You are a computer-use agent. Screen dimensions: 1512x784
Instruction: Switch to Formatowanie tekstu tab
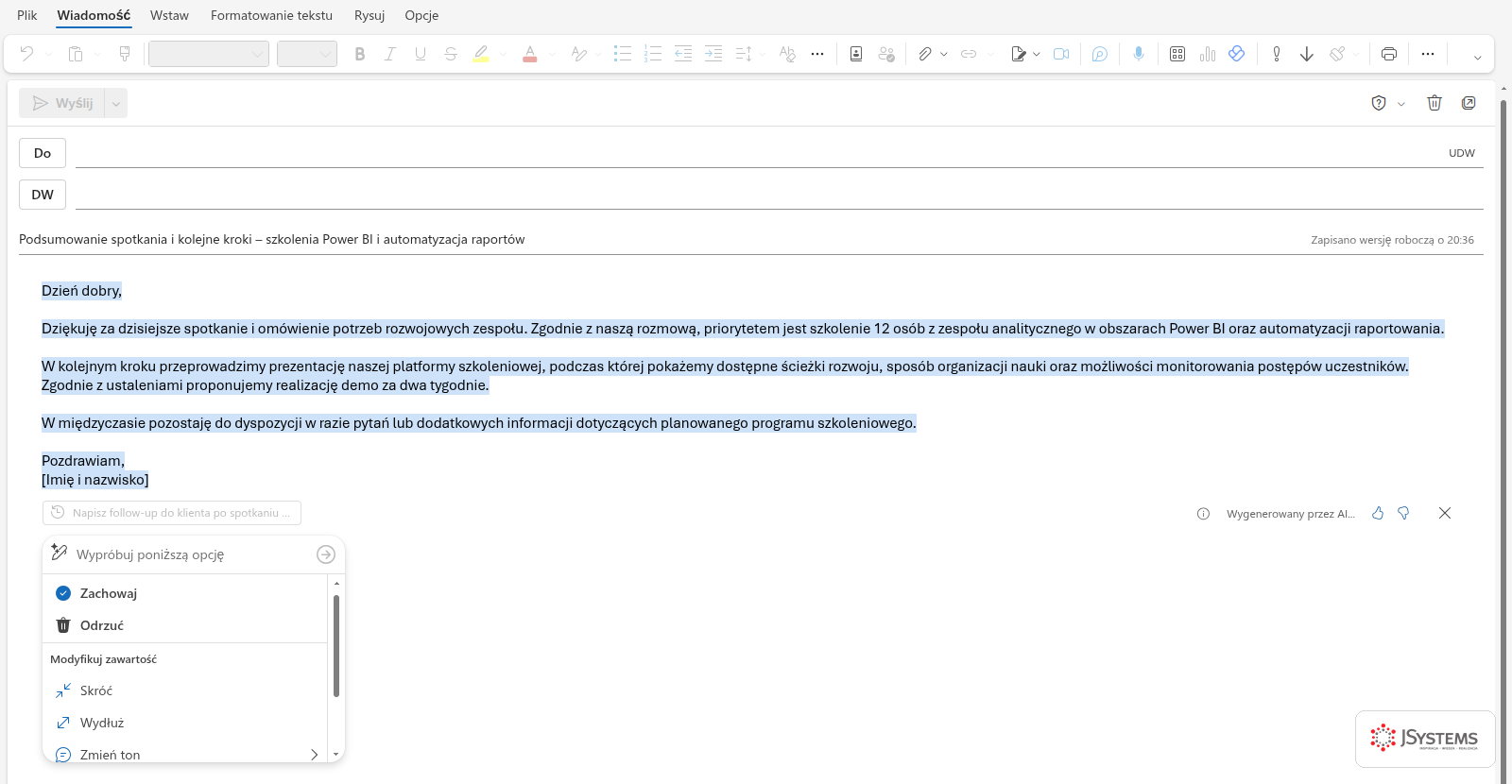click(x=271, y=15)
